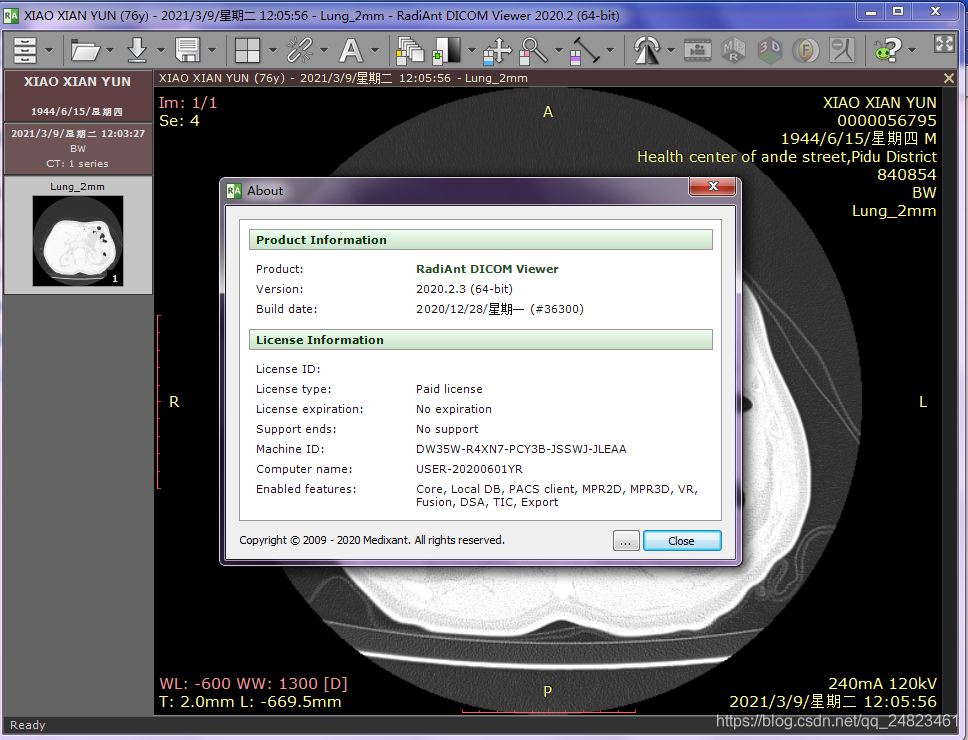The height and width of the screenshot is (740, 968).
Task: Click the ellipsis button in About dialog
Action: click(626, 541)
